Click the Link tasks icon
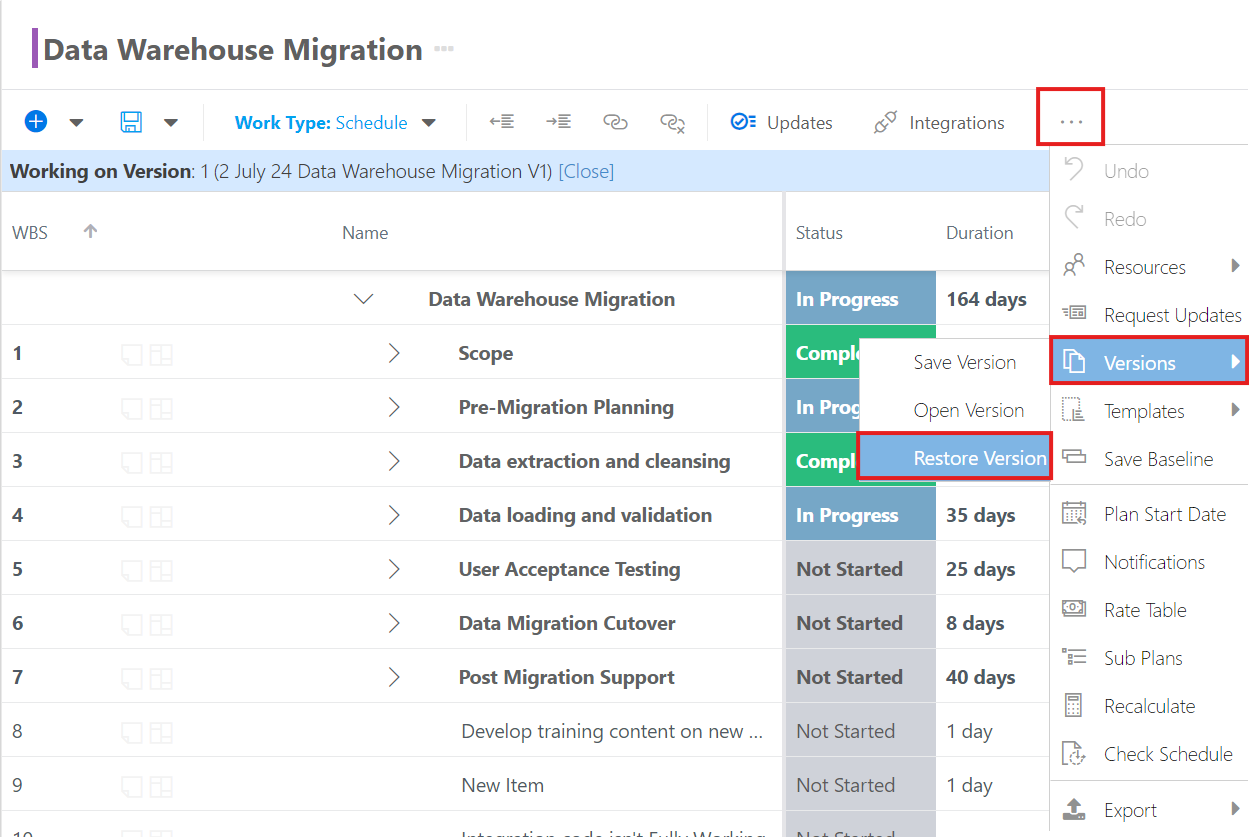The image size is (1249, 837). pyautogui.click(x=615, y=121)
